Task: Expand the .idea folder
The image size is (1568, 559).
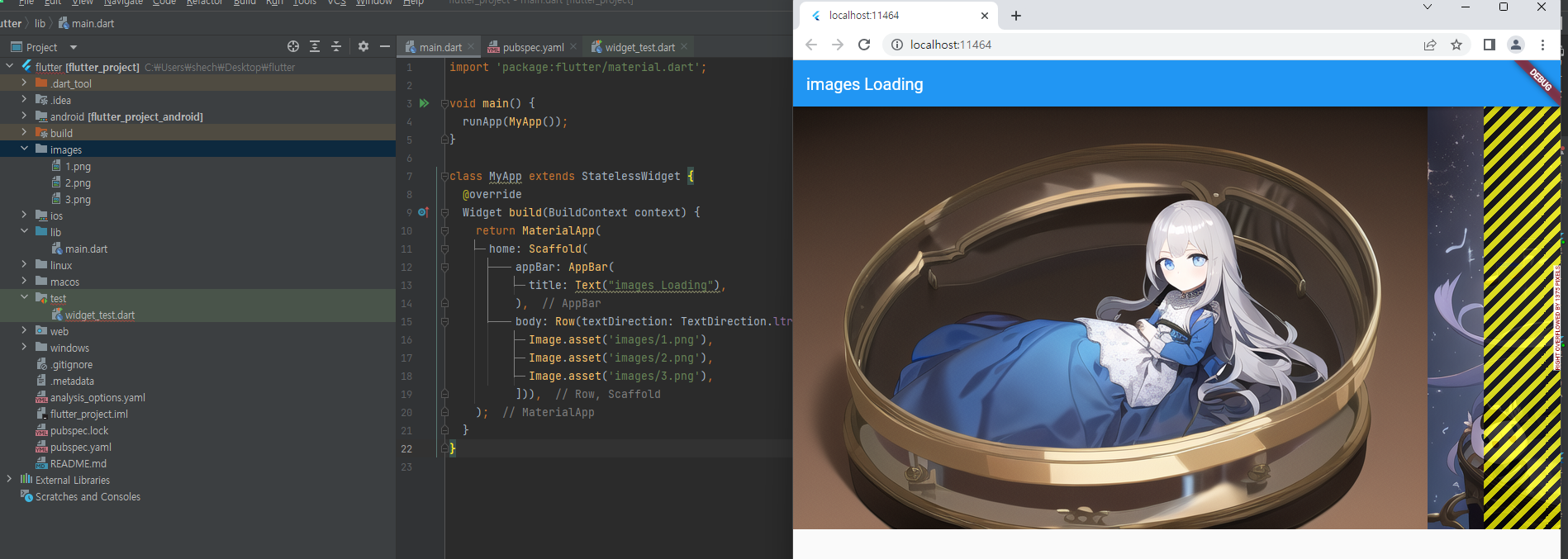Action: pyautogui.click(x=24, y=99)
